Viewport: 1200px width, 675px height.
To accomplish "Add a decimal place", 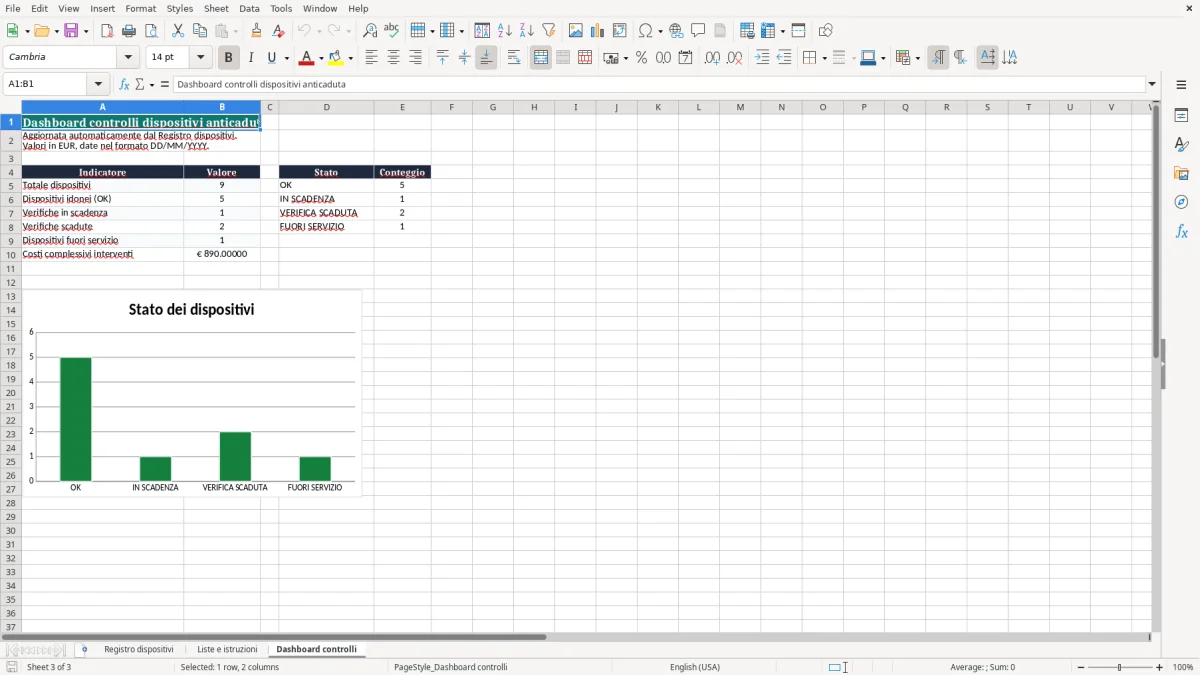I will pyautogui.click(x=712, y=58).
